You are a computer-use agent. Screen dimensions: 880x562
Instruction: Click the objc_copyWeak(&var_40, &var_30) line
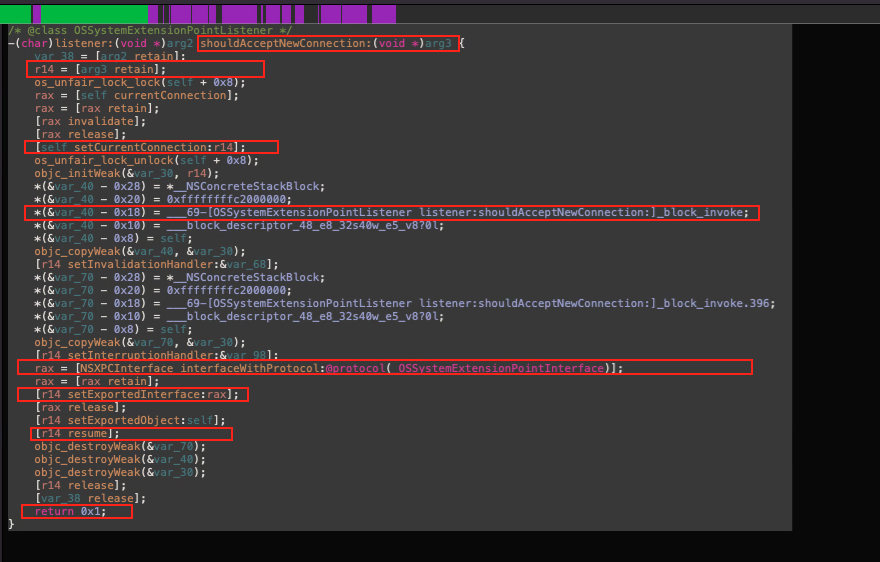(140, 251)
